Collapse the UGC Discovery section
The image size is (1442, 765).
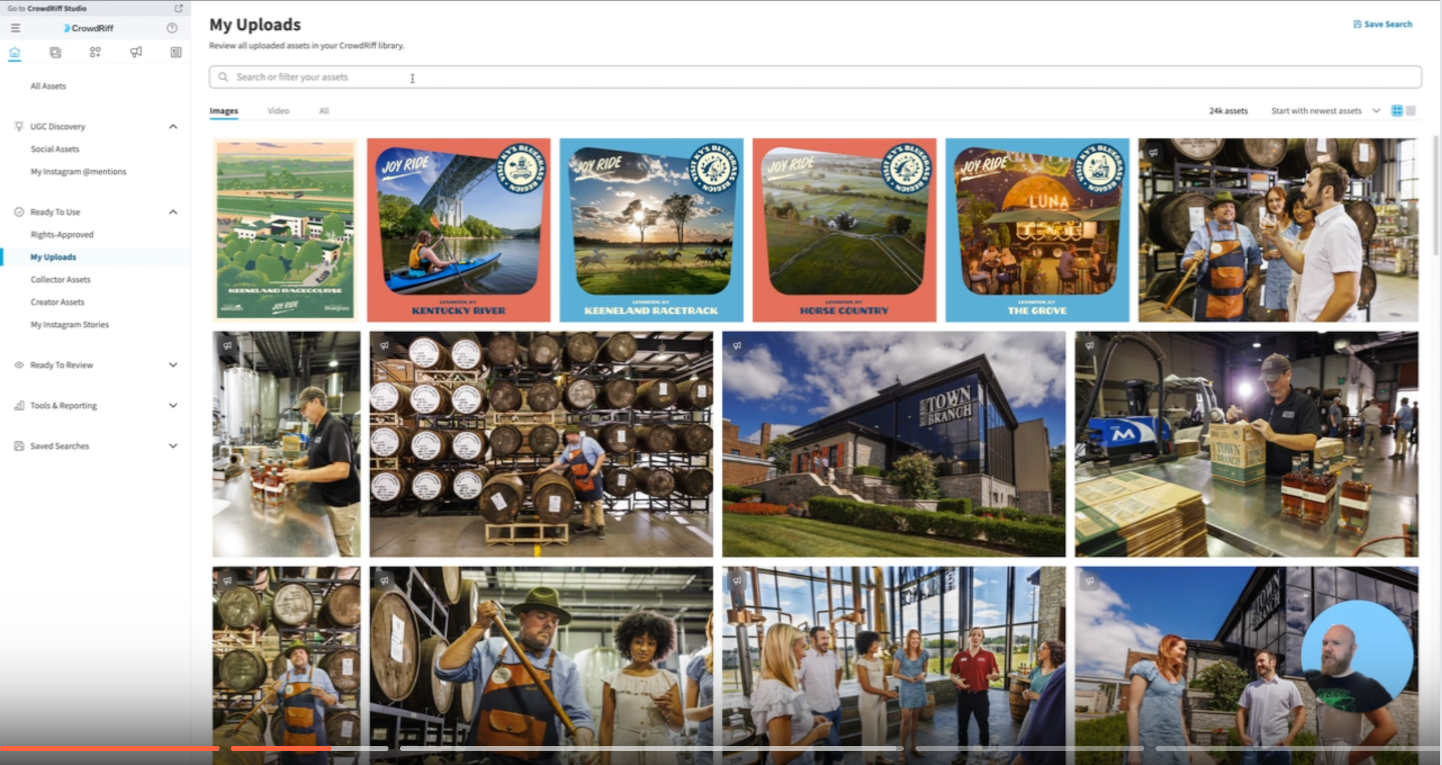click(173, 127)
